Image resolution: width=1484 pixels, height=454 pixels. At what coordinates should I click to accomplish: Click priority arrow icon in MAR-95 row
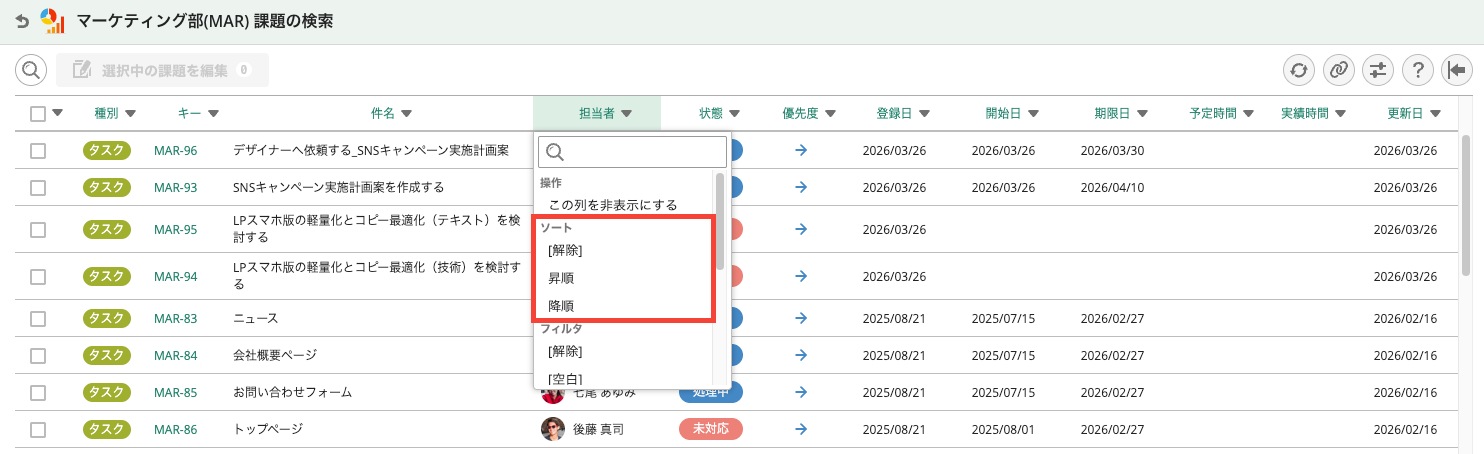pyautogui.click(x=801, y=229)
